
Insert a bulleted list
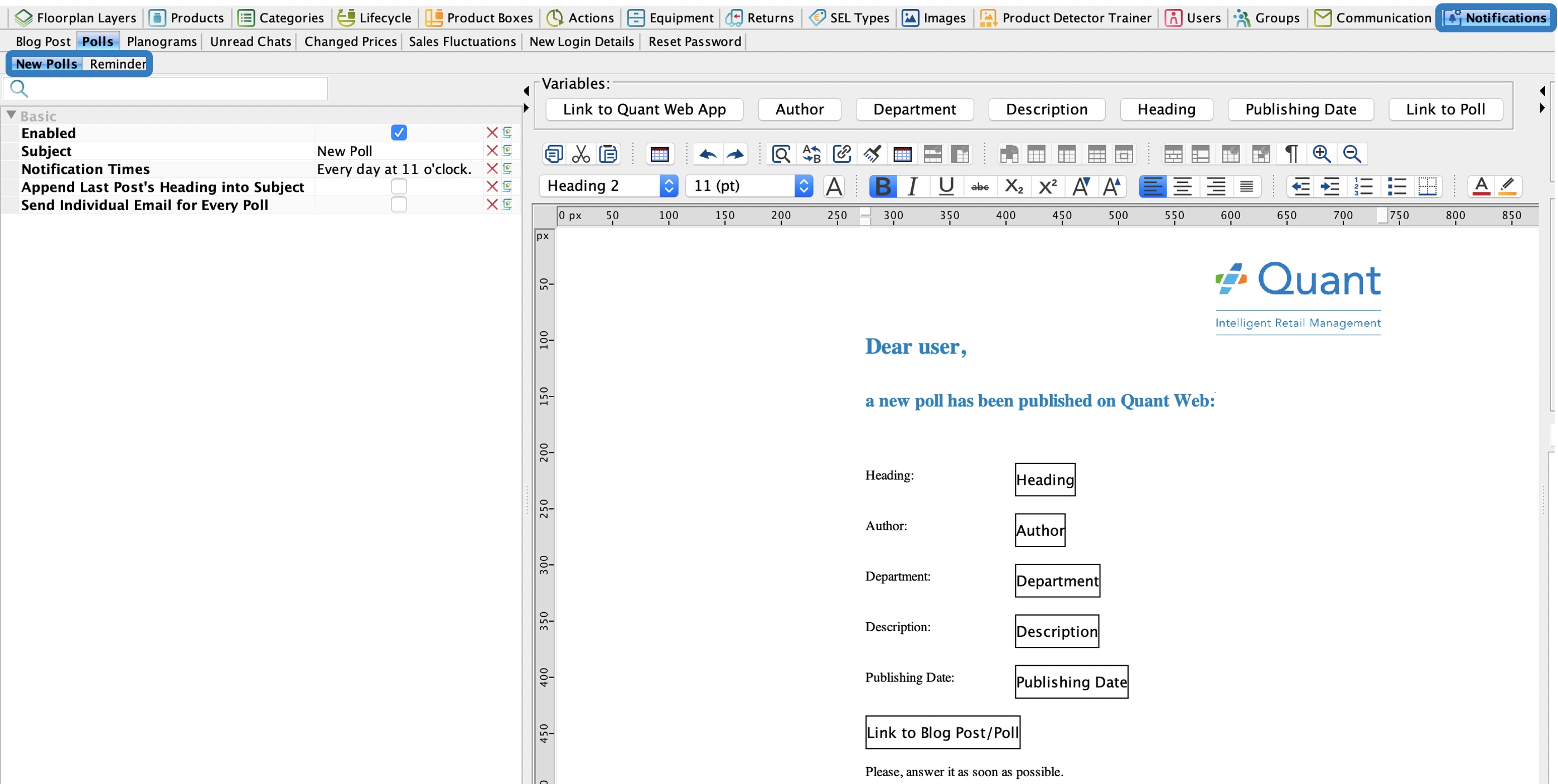click(1396, 186)
